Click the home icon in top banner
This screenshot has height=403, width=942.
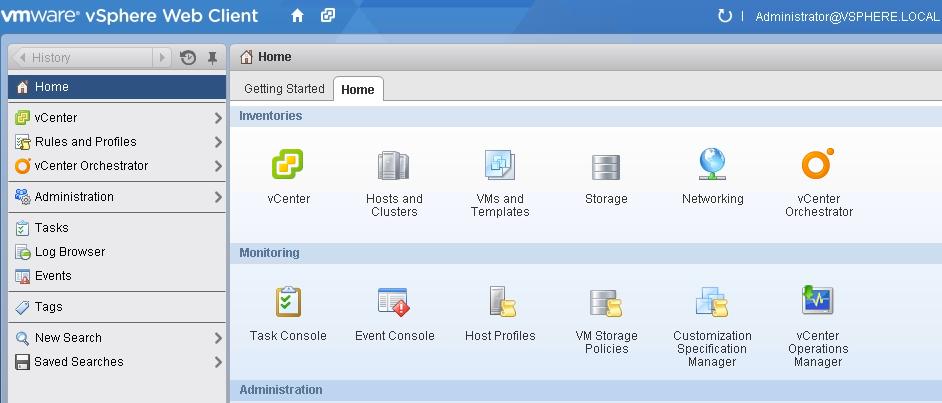(297, 16)
